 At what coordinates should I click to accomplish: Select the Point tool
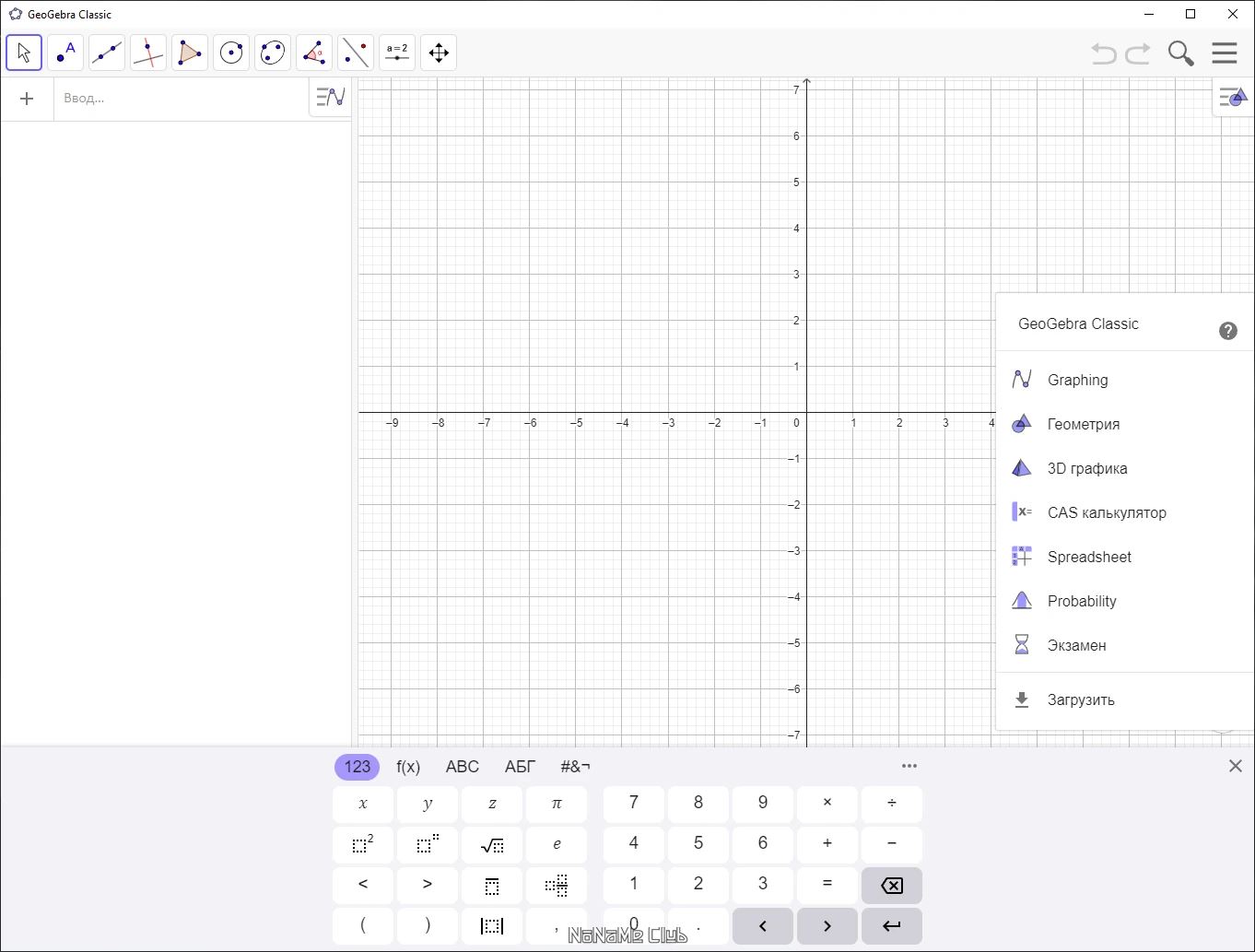(65, 53)
